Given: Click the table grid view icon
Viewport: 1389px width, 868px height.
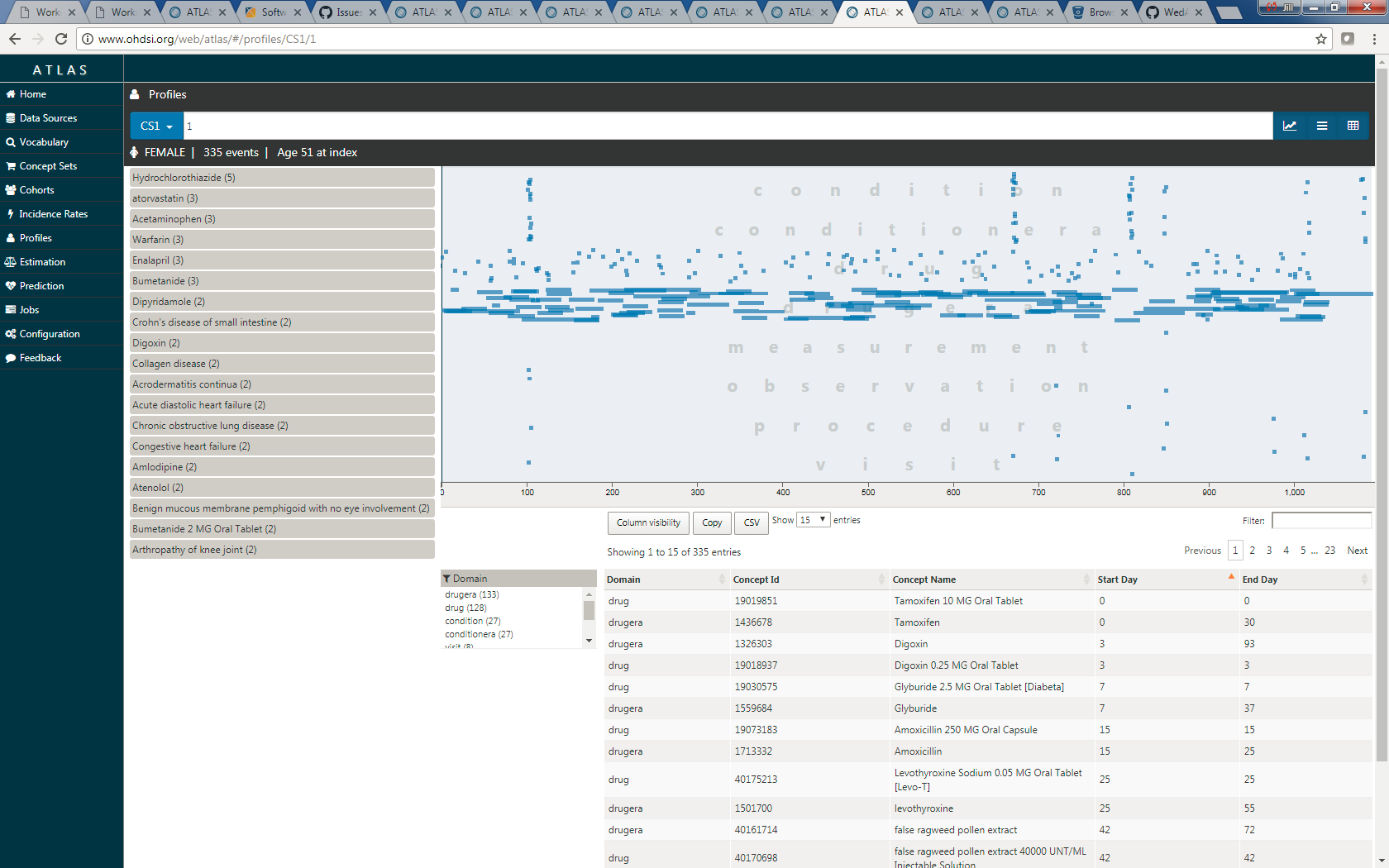Looking at the screenshot, I should point(1353,126).
